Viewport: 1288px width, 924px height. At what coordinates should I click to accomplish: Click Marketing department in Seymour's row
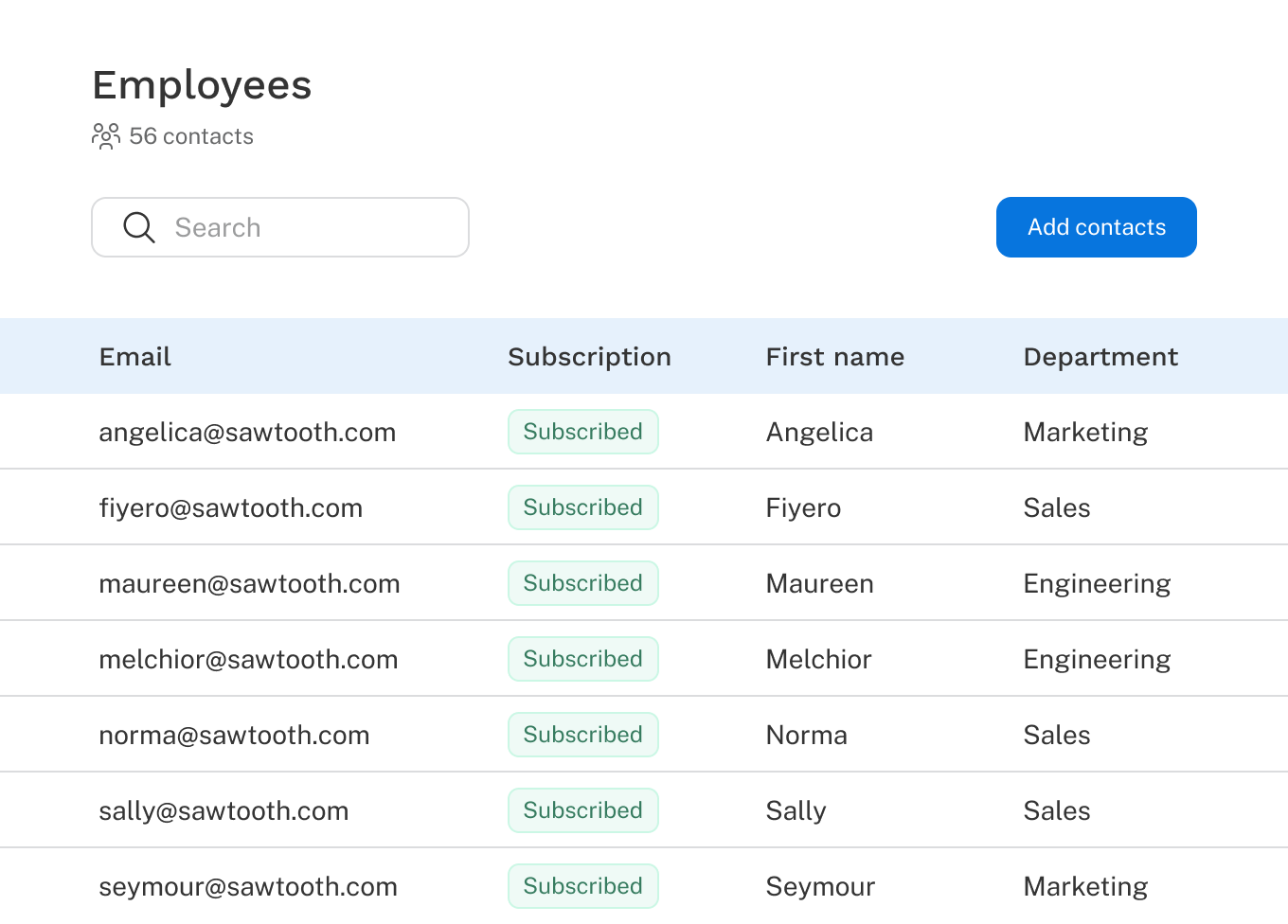1086,887
